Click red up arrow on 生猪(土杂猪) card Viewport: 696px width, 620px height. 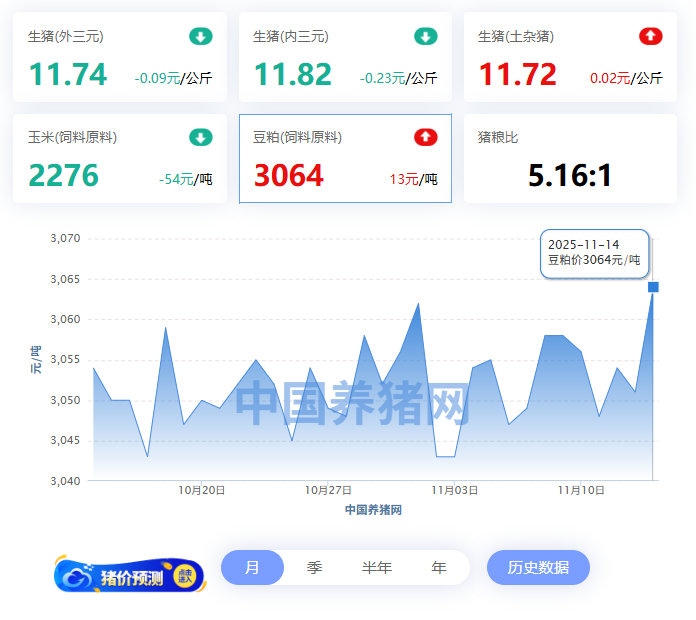651,37
